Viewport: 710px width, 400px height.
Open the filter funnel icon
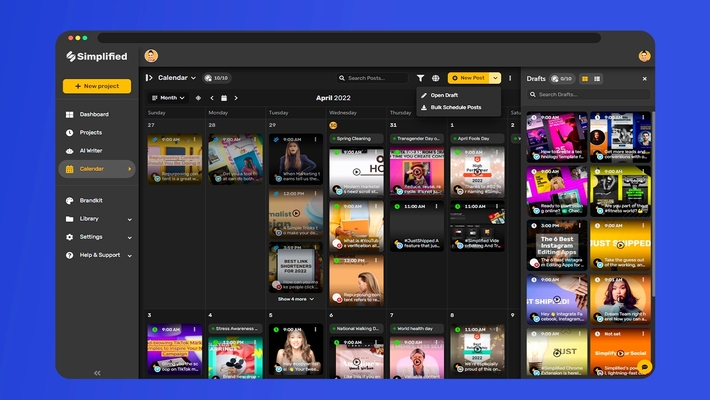pyautogui.click(x=420, y=78)
